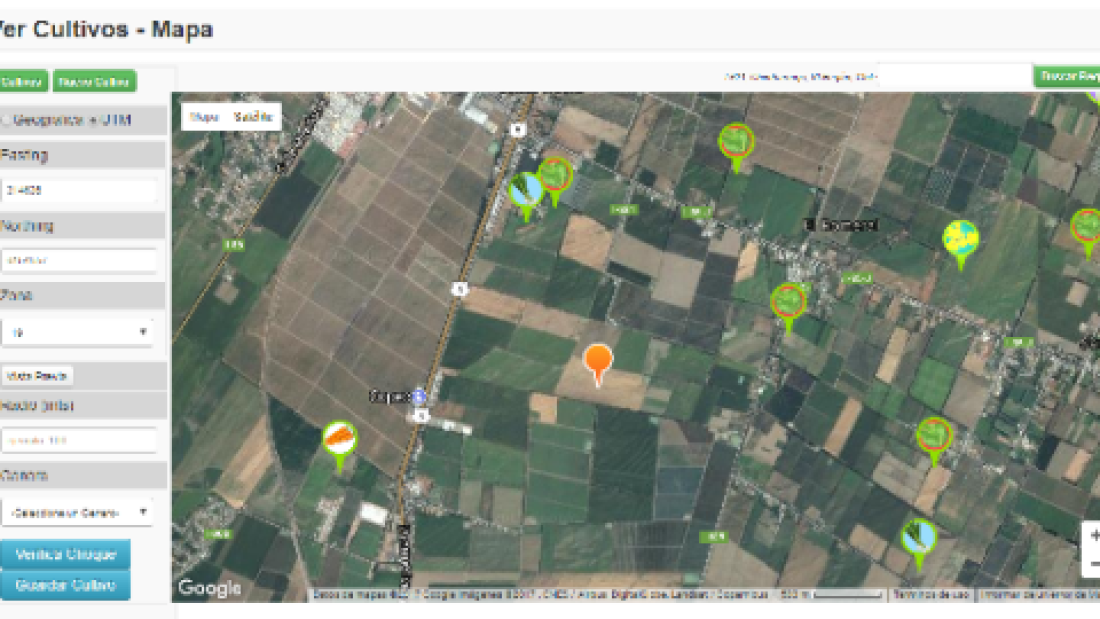Click blue crop marker near zoom controls
Image resolution: width=1100 pixels, height=619 pixels.
[918, 543]
